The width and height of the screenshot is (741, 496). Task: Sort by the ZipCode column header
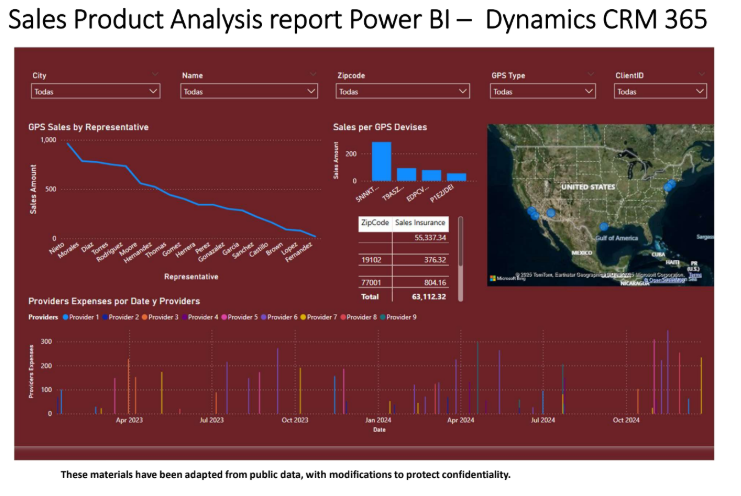(x=374, y=223)
